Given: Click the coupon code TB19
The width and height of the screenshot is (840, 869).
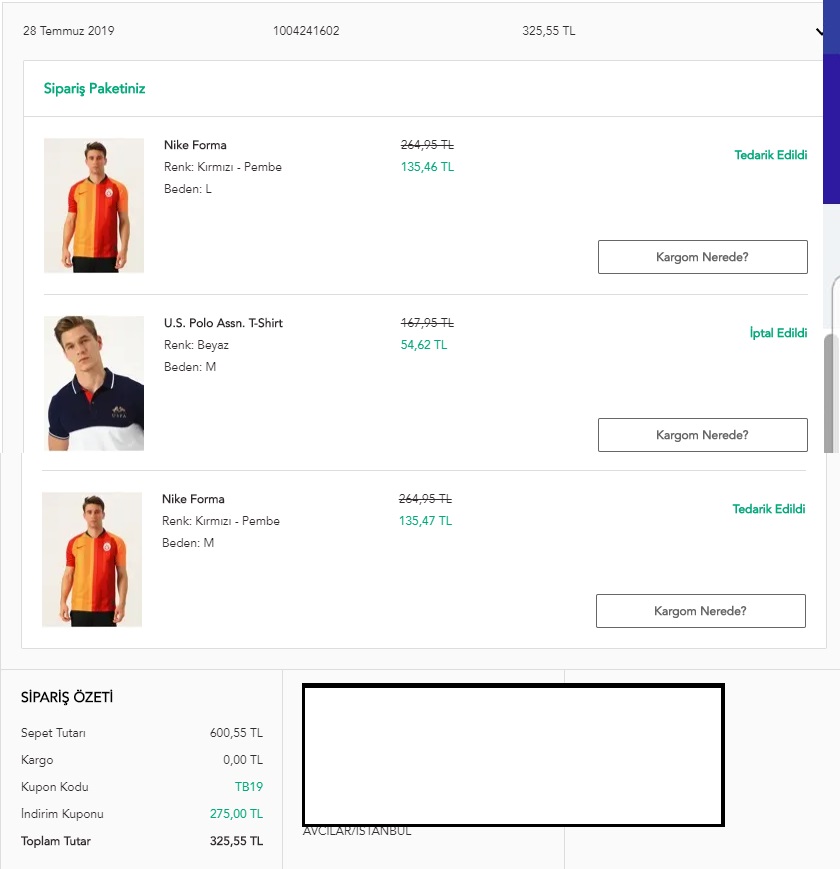Looking at the screenshot, I should (x=249, y=787).
